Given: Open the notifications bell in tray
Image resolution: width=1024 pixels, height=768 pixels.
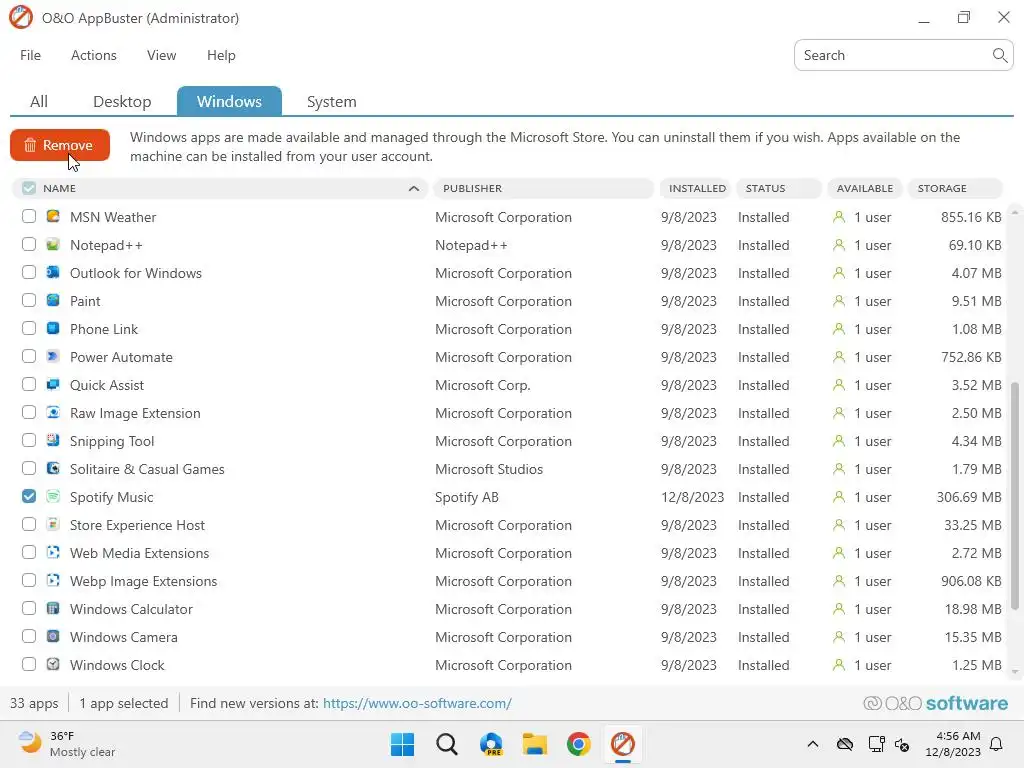Looking at the screenshot, I should (x=996, y=744).
